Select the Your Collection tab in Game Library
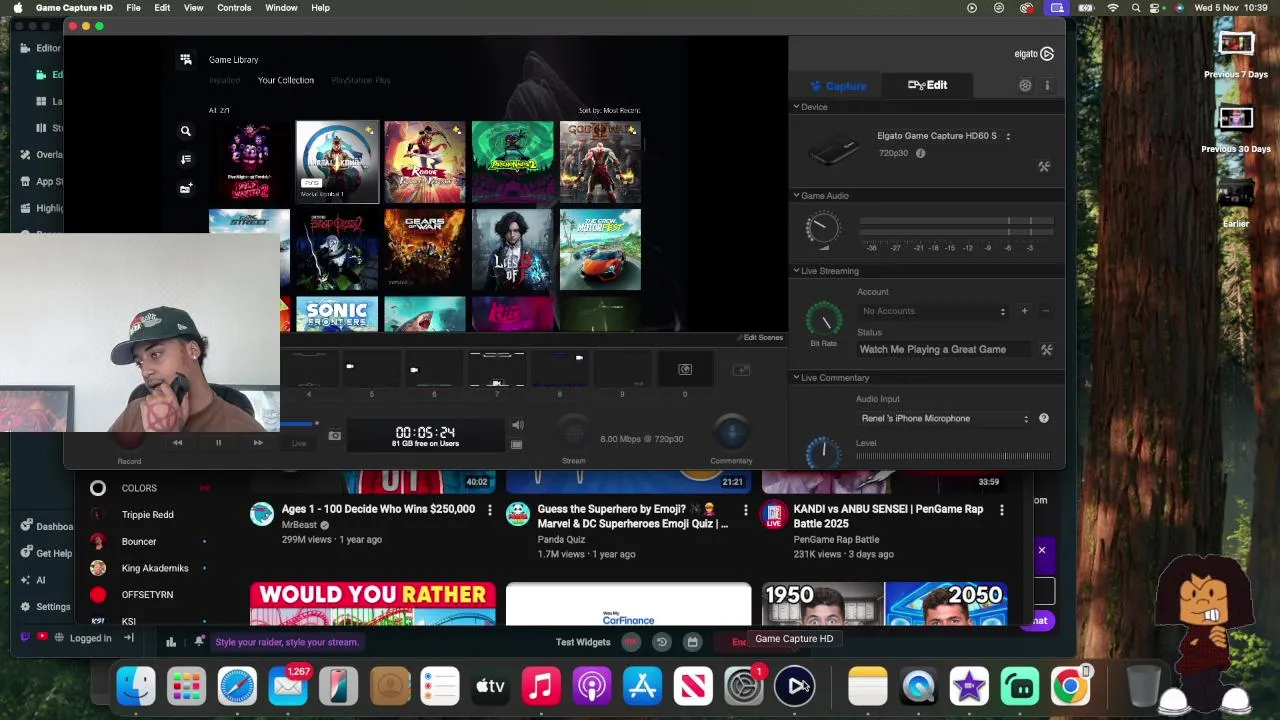This screenshot has height=720, width=1280. pyautogui.click(x=286, y=80)
